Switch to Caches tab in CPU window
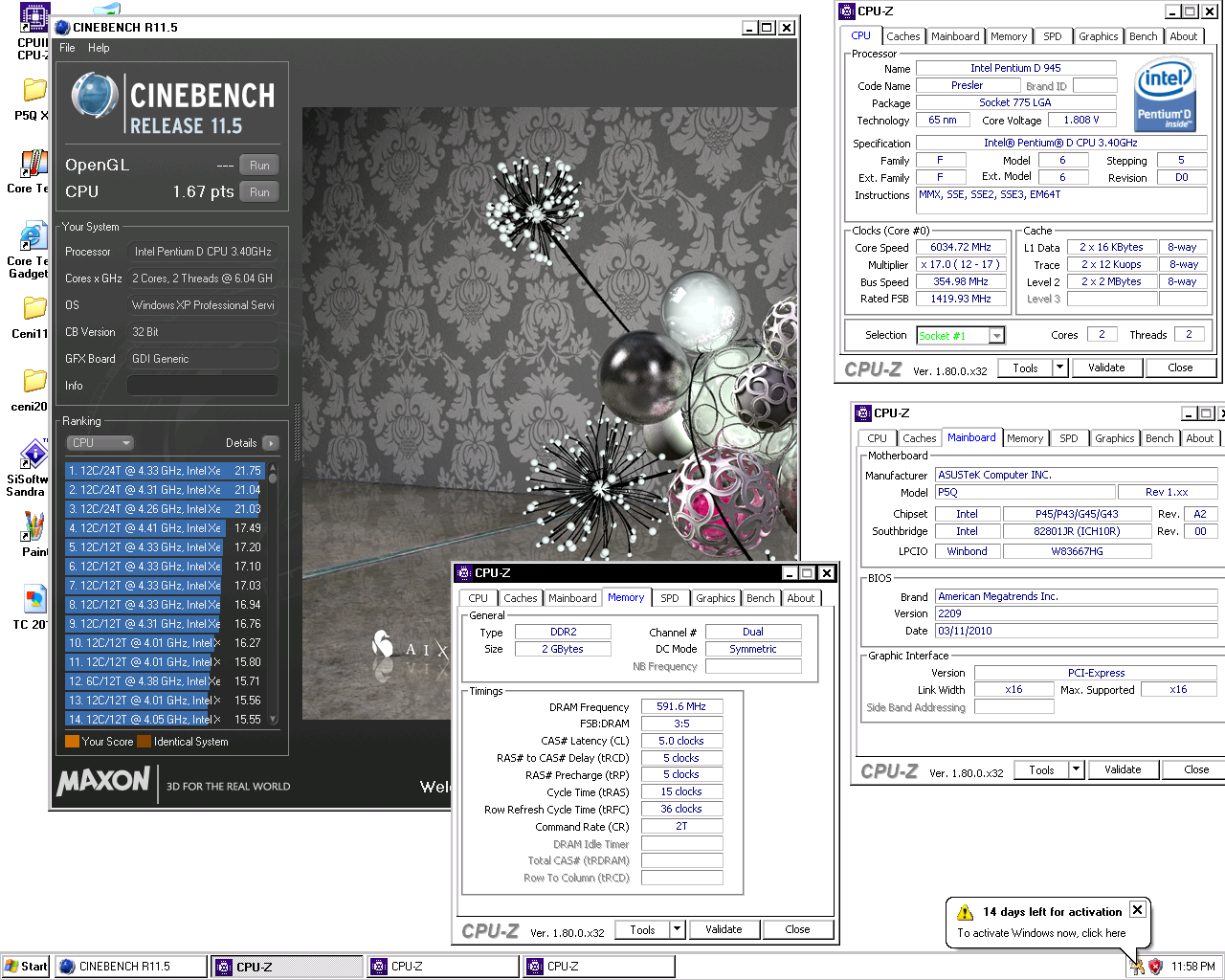1225x980 pixels. (x=902, y=36)
